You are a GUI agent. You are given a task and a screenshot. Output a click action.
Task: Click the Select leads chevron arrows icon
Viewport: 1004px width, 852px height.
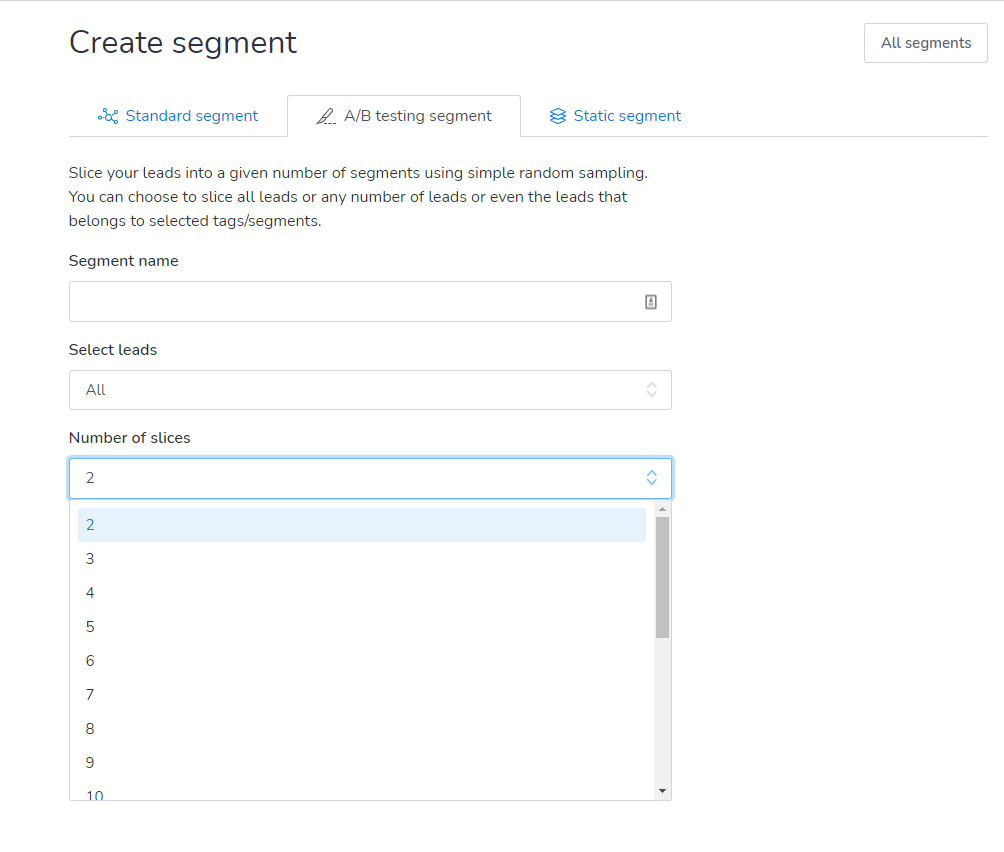click(x=651, y=390)
